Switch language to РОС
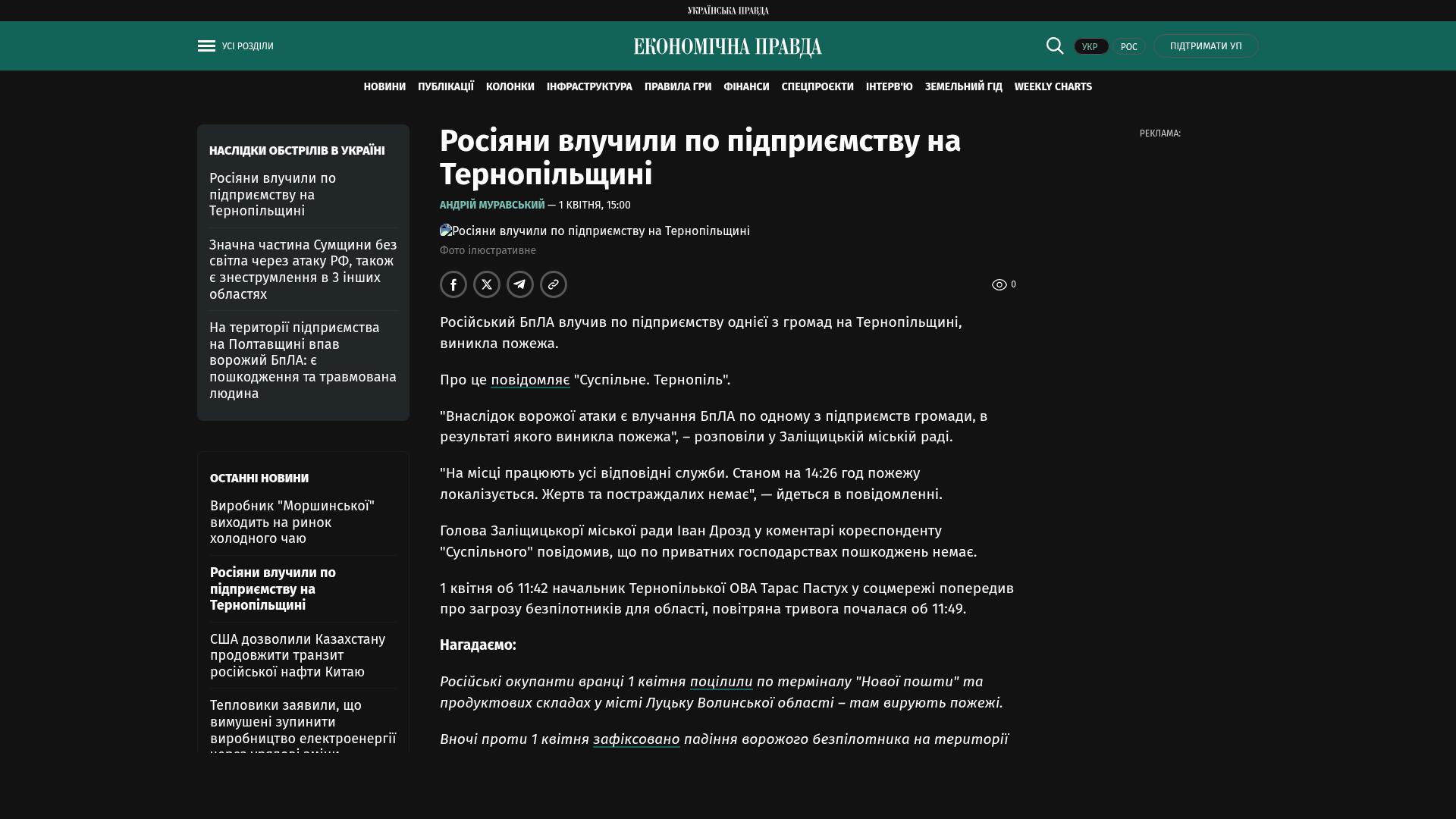The height and width of the screenshot is (819, 1456). tap(1128, 47)
